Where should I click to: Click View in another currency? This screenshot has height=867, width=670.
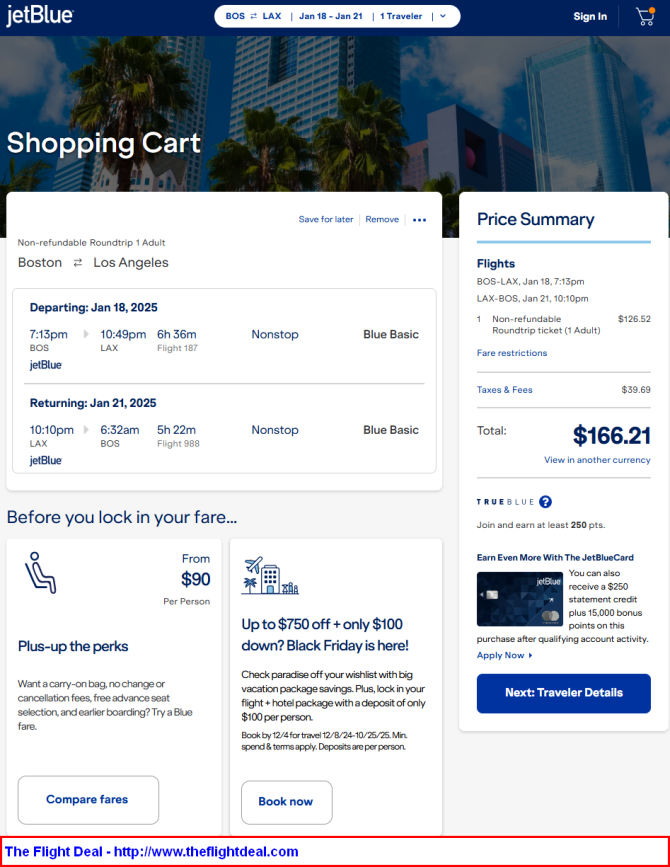click(597, 460)
